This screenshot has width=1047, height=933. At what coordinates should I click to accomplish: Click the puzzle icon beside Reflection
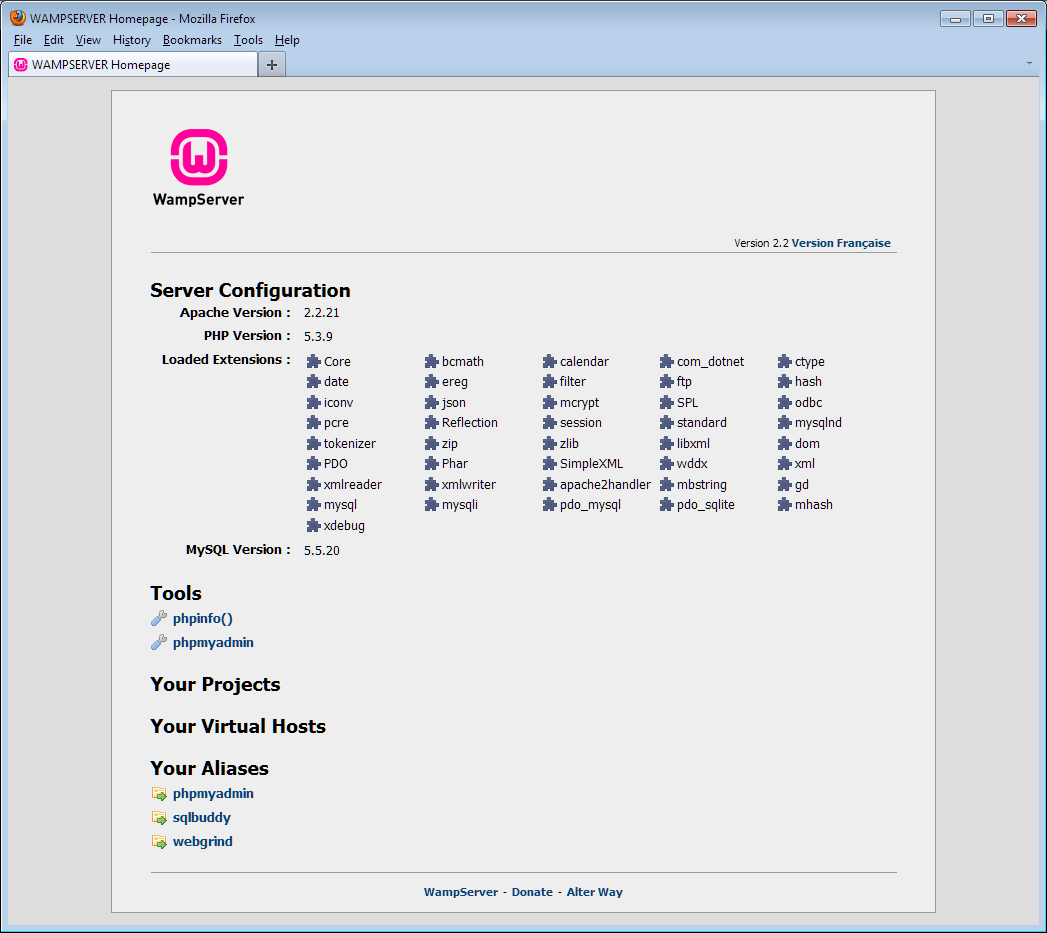pyautogui.click(x=431, y=423)
